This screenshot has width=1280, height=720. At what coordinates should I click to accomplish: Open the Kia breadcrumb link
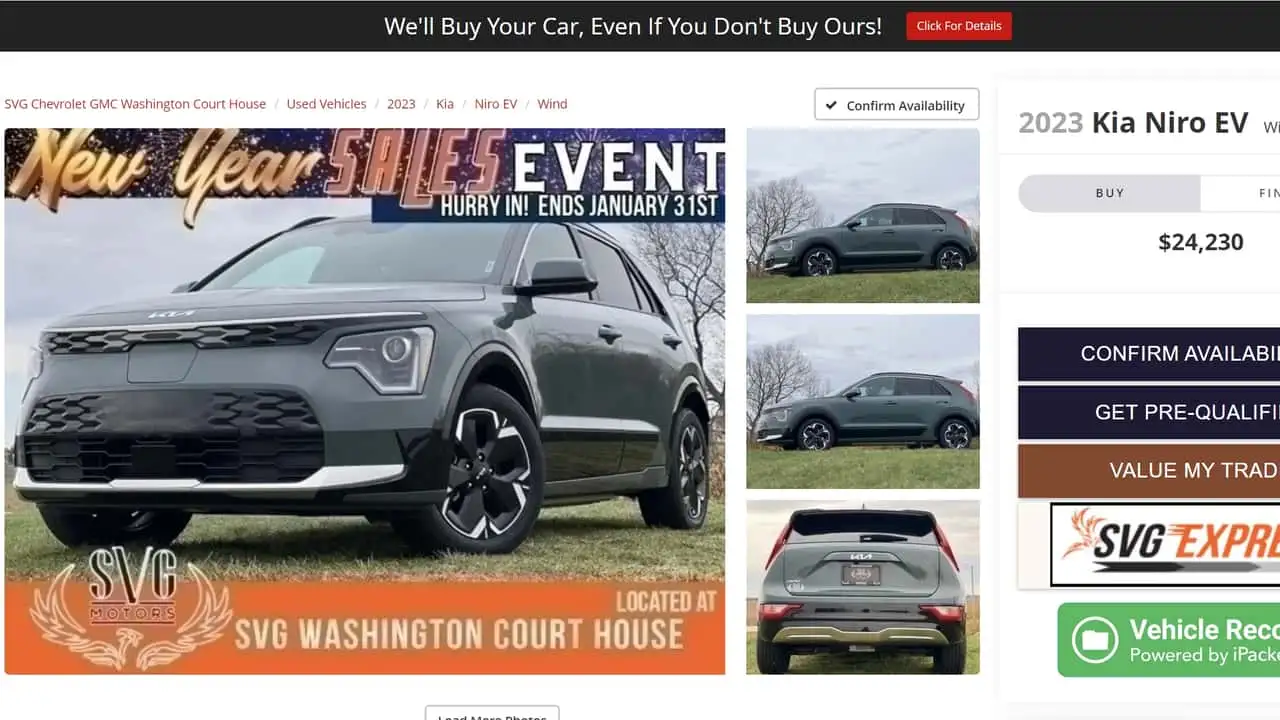click(445, 104)
